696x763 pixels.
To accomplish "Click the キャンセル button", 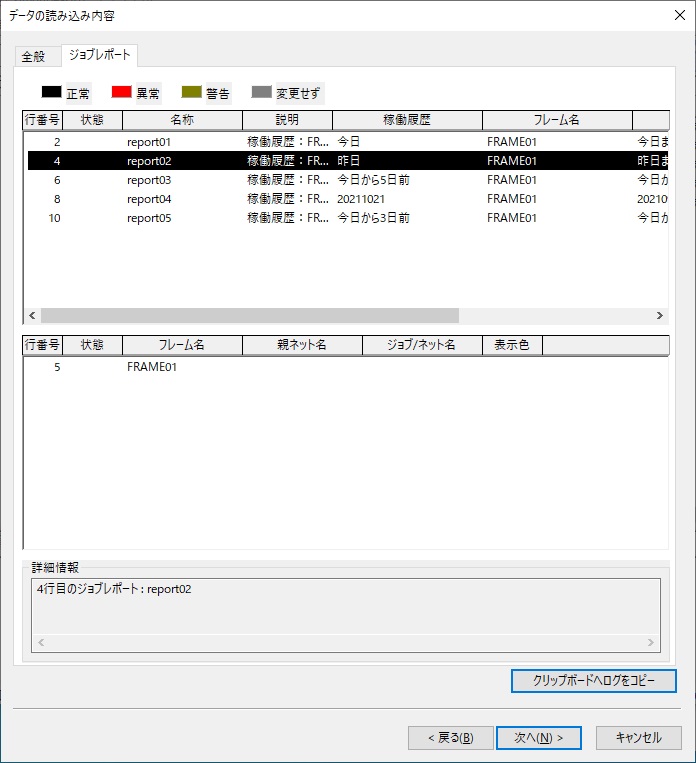I will point(639,738).
